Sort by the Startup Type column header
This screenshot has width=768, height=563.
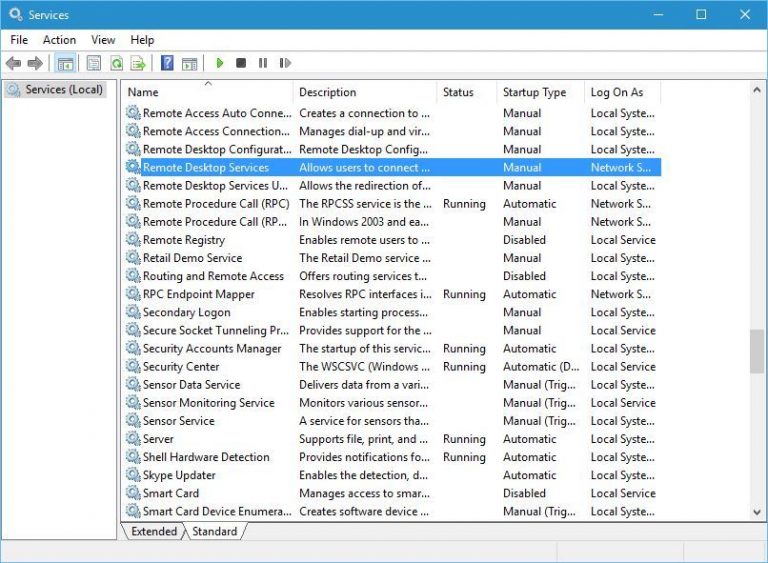tap(541, 92)
